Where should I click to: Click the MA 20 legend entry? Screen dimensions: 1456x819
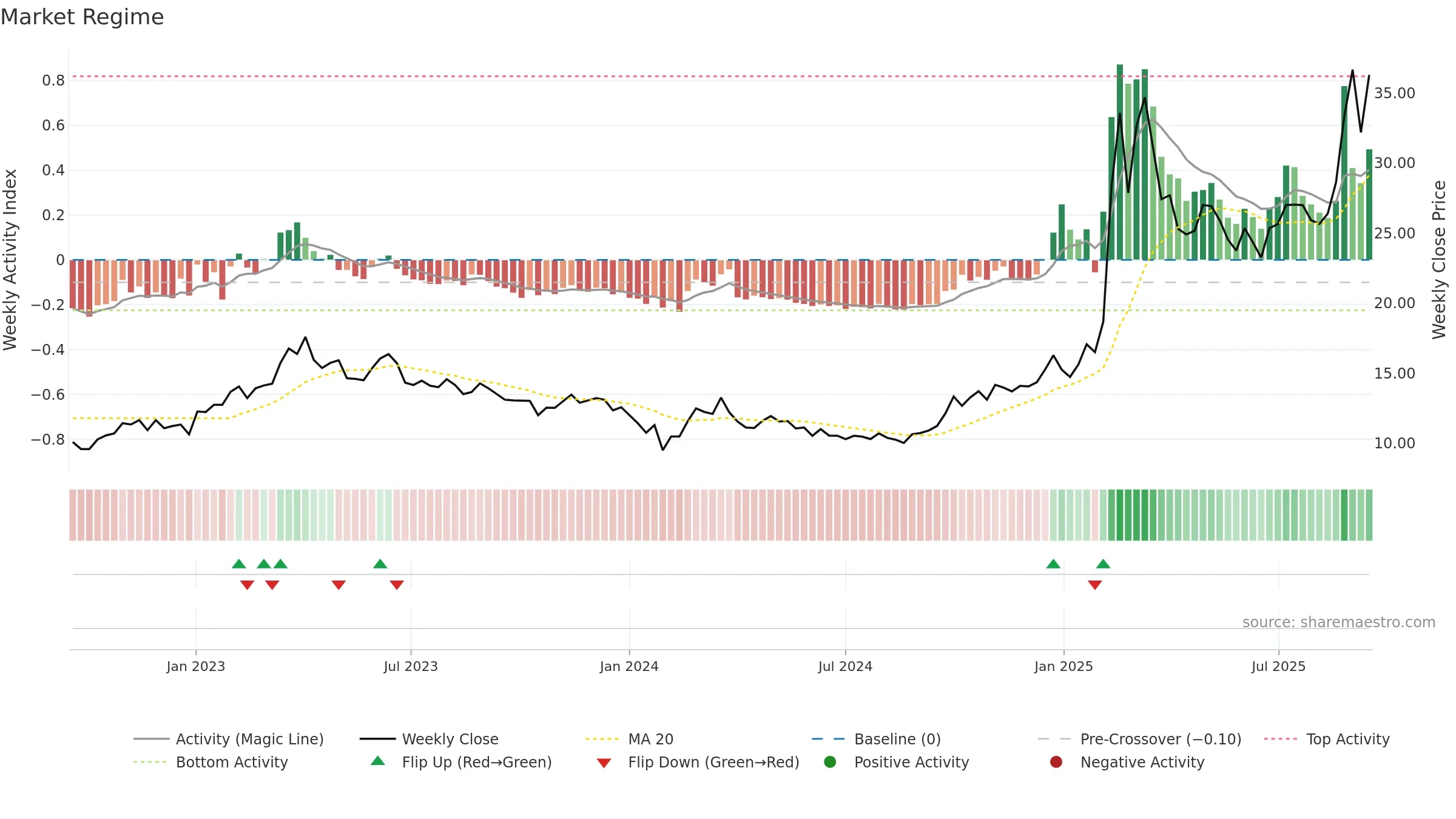point(630,739)
